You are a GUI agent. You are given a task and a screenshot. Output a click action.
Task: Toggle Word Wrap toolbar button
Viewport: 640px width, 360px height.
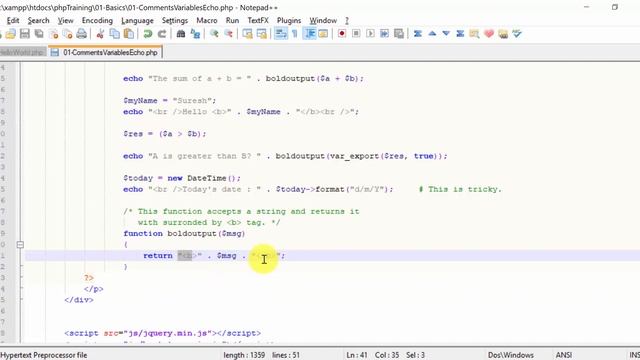pyautogui.click(x=281, y=34)
